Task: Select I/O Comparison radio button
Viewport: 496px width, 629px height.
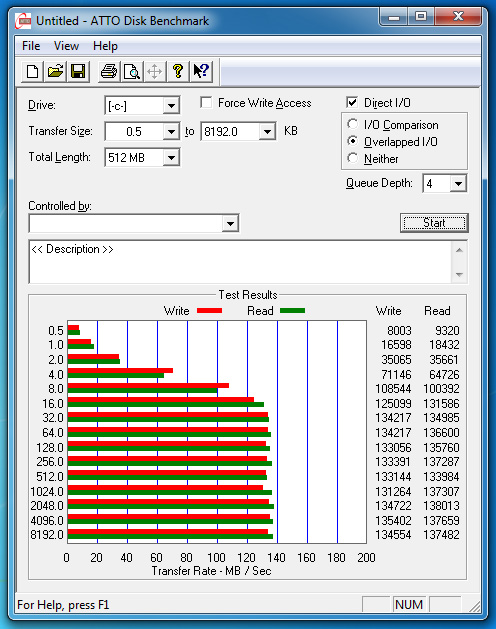Action: pyautogui.click(x=352, y=124)
